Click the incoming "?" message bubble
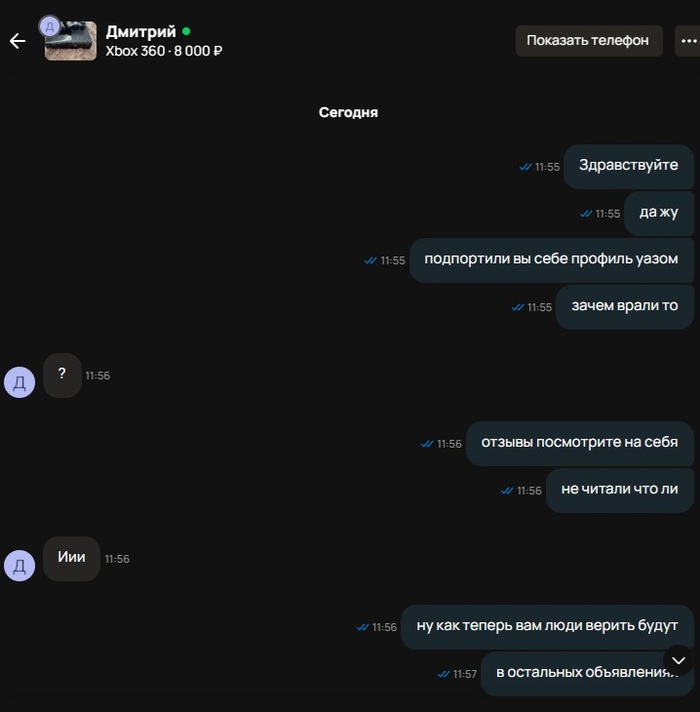Viewport: 700px width, 712px height. (62, 375)
